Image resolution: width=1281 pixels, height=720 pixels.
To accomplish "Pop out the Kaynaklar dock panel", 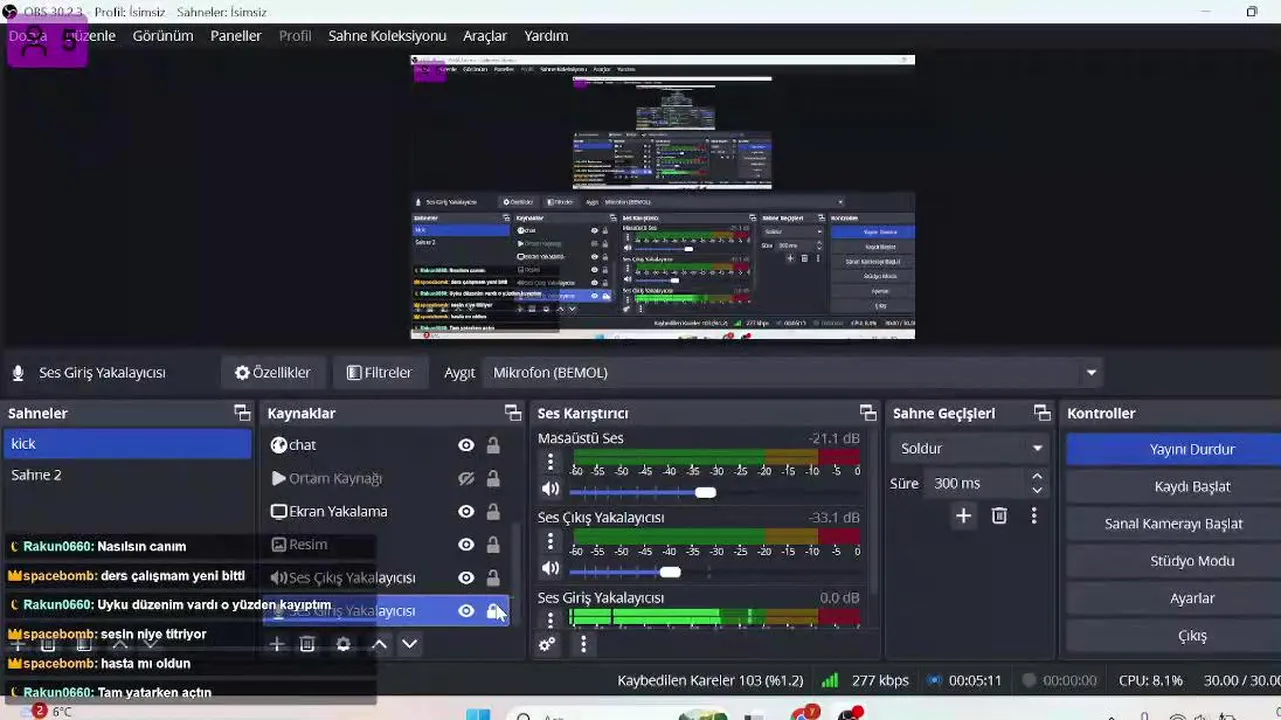I will click(x=513, y=413).
